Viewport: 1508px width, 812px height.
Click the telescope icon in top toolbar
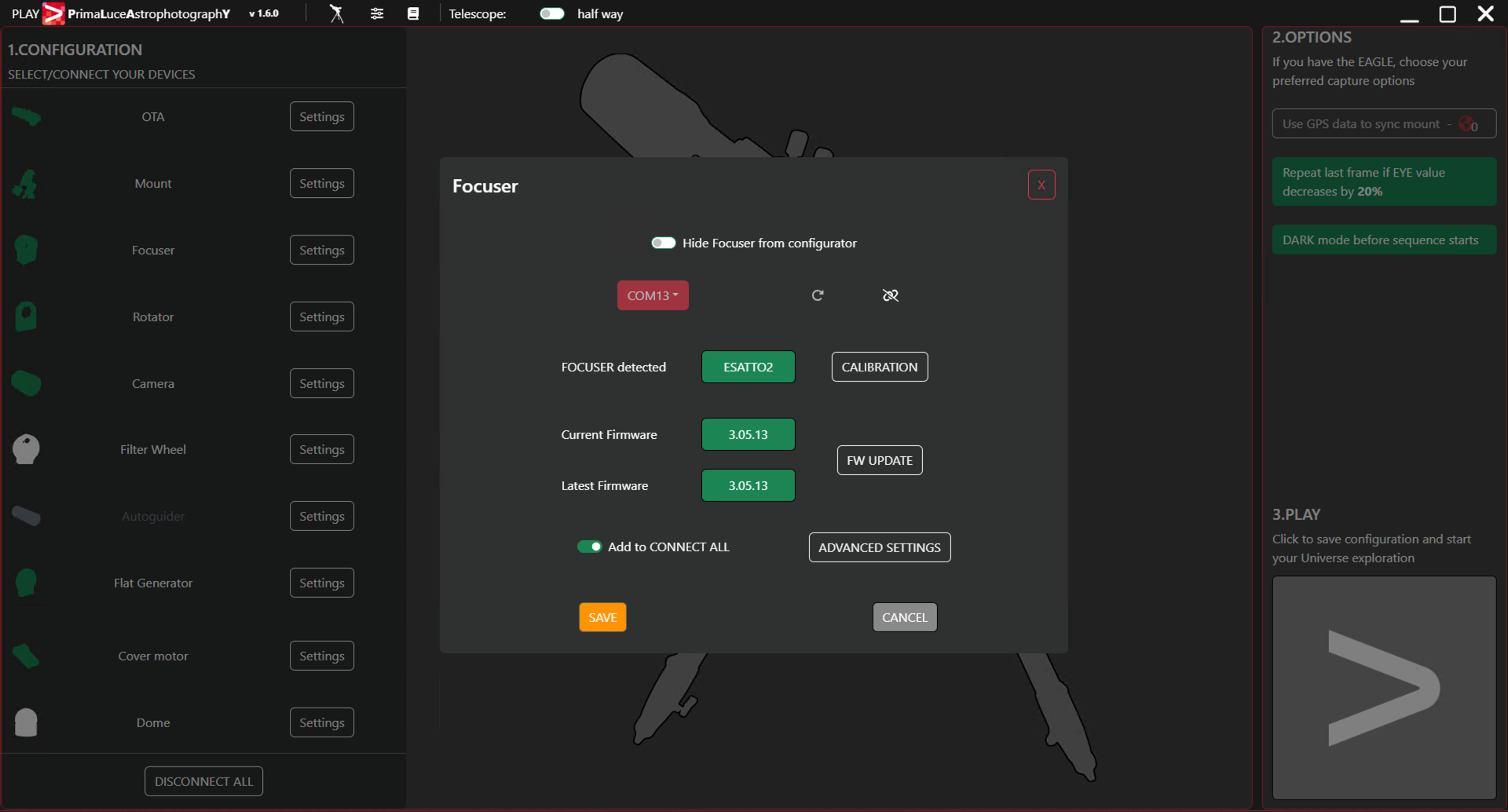[337, 13]
